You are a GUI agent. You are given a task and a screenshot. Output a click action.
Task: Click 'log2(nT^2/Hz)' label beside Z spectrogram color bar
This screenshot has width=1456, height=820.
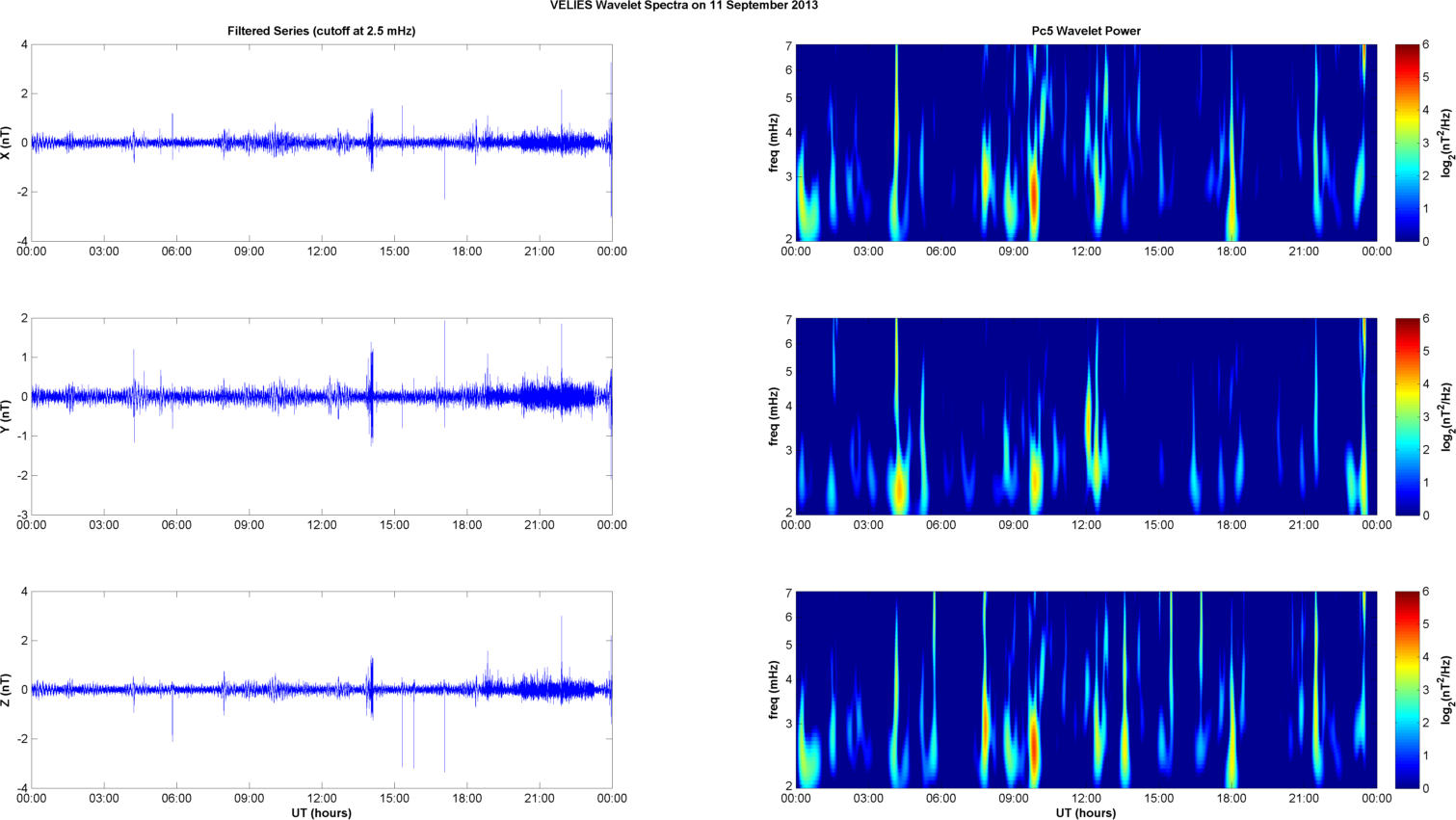click(x=1446, y=690)
